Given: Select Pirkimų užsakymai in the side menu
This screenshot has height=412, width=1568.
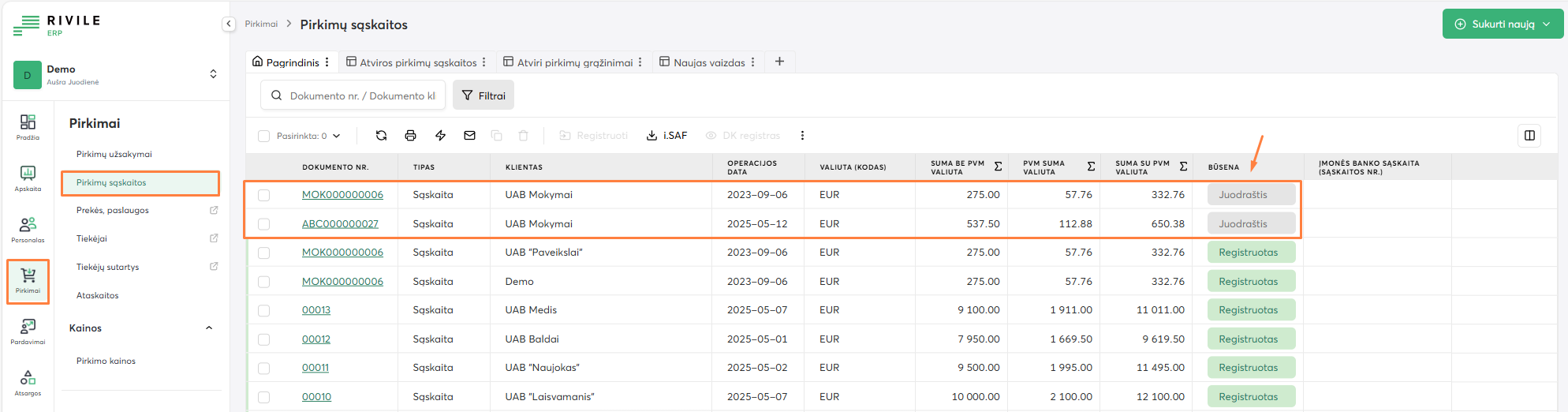Looking at the screenshot, I should (x=114, y=154).
